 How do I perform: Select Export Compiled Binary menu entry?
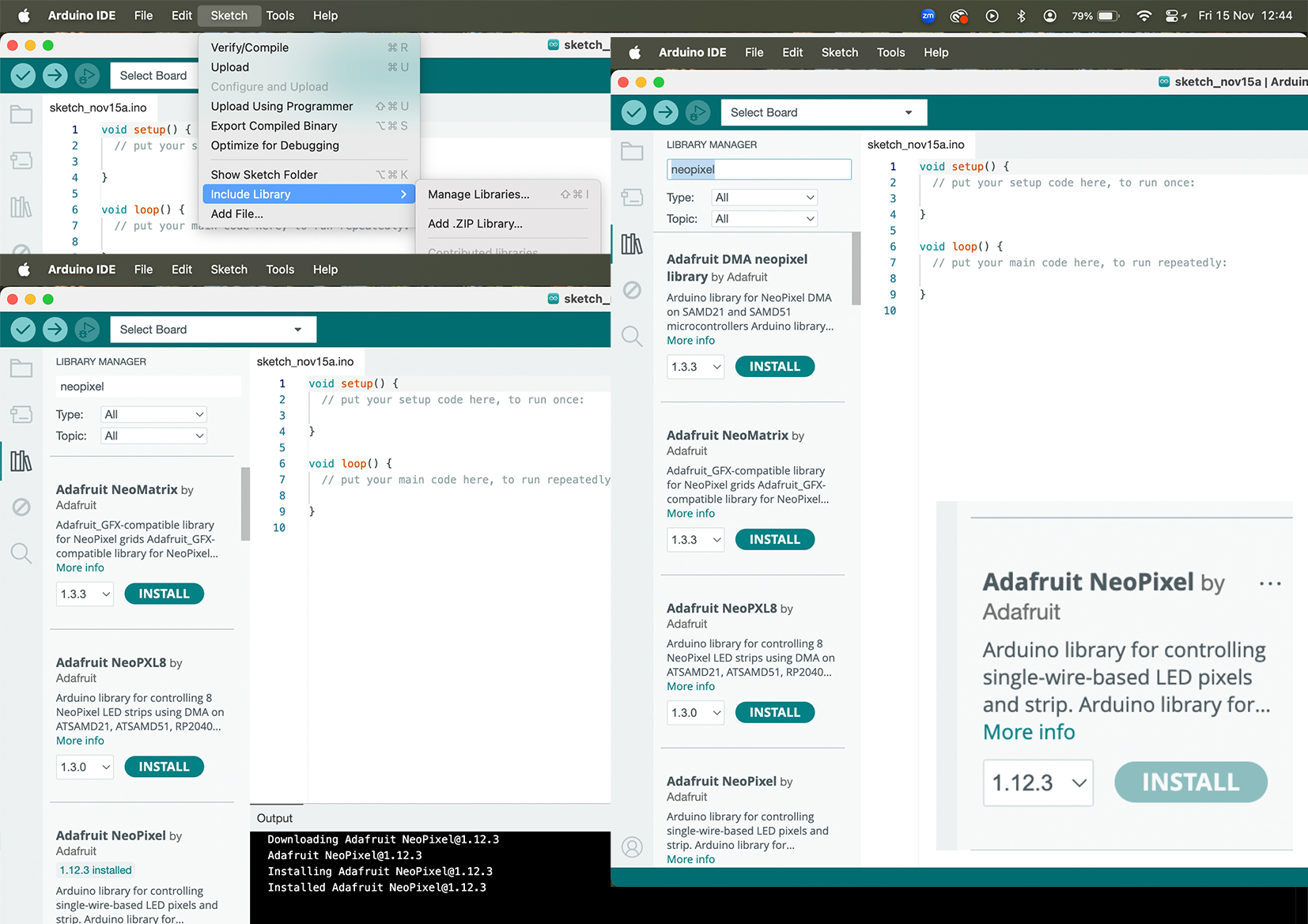[x=309, y=126]
